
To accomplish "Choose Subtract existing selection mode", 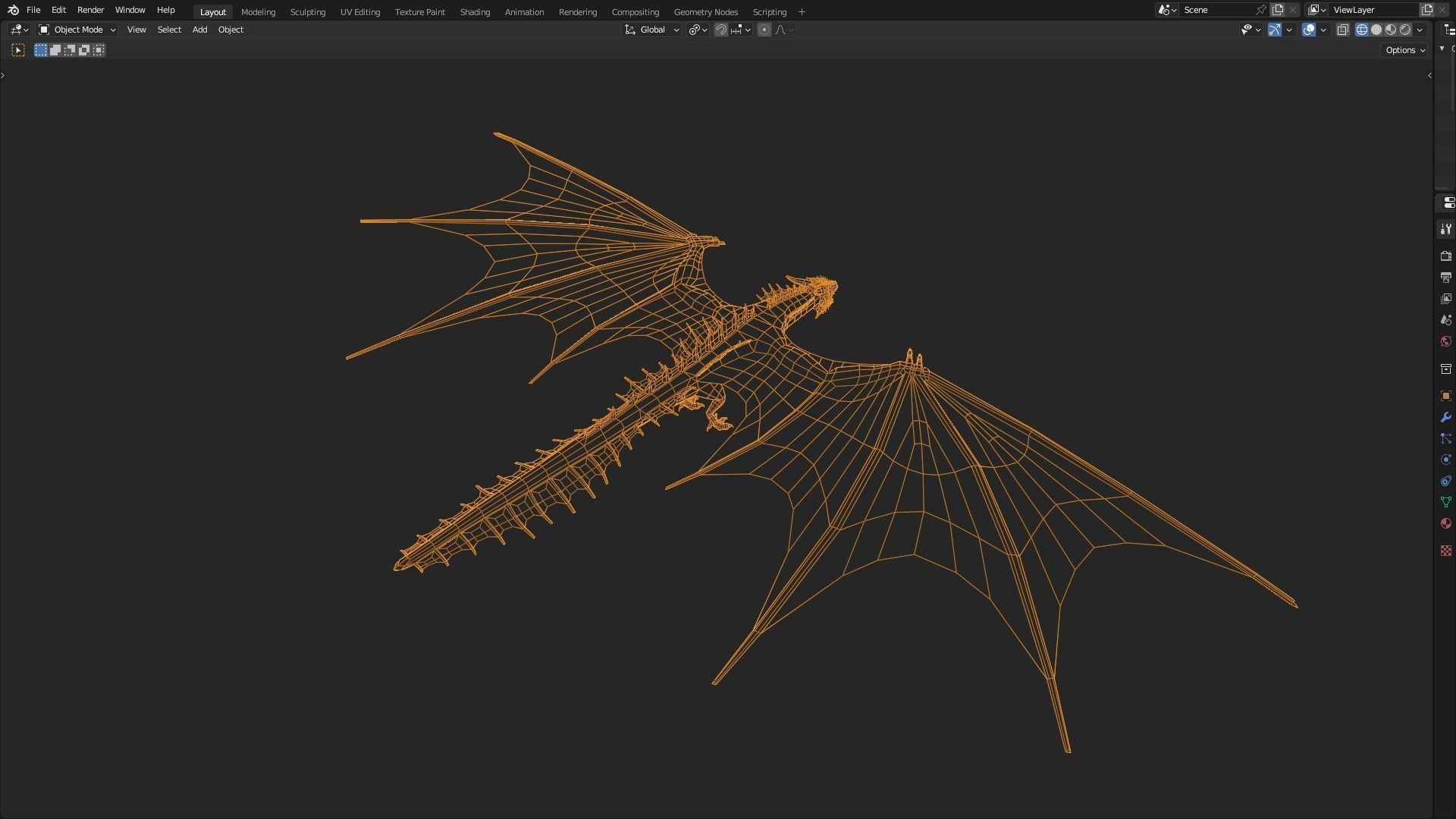I will 70,50.
